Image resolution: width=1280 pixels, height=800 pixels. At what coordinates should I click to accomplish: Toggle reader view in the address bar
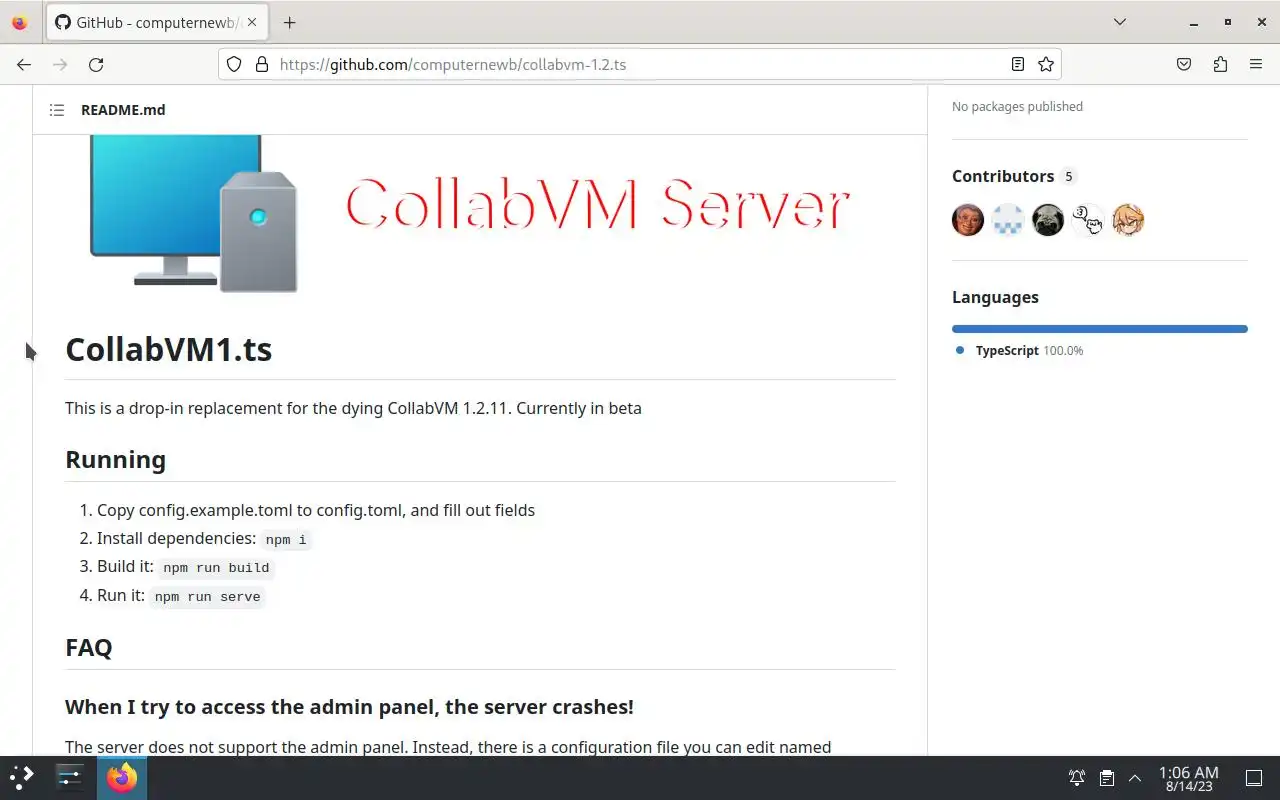click(x=1017, y=64)
